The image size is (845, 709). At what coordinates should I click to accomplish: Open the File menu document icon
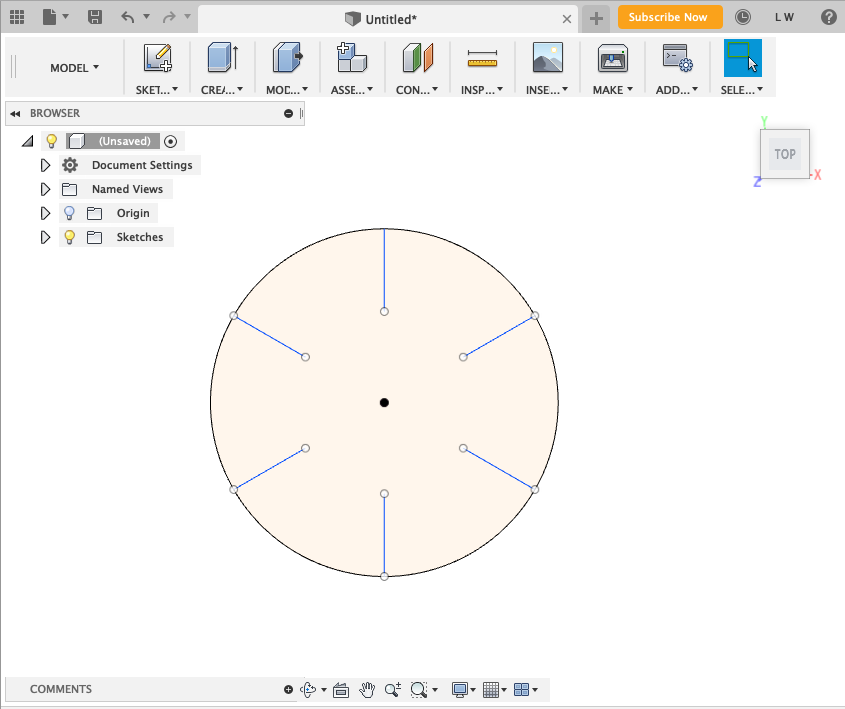coord(50,17)
